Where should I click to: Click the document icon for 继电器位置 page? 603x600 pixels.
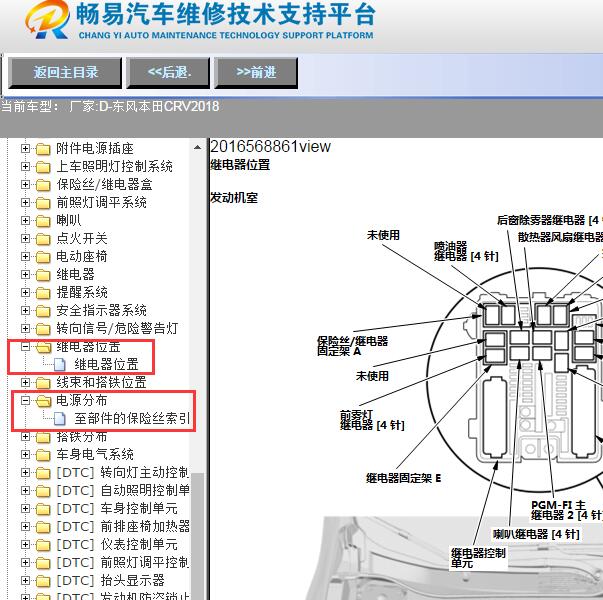point(60,364)
